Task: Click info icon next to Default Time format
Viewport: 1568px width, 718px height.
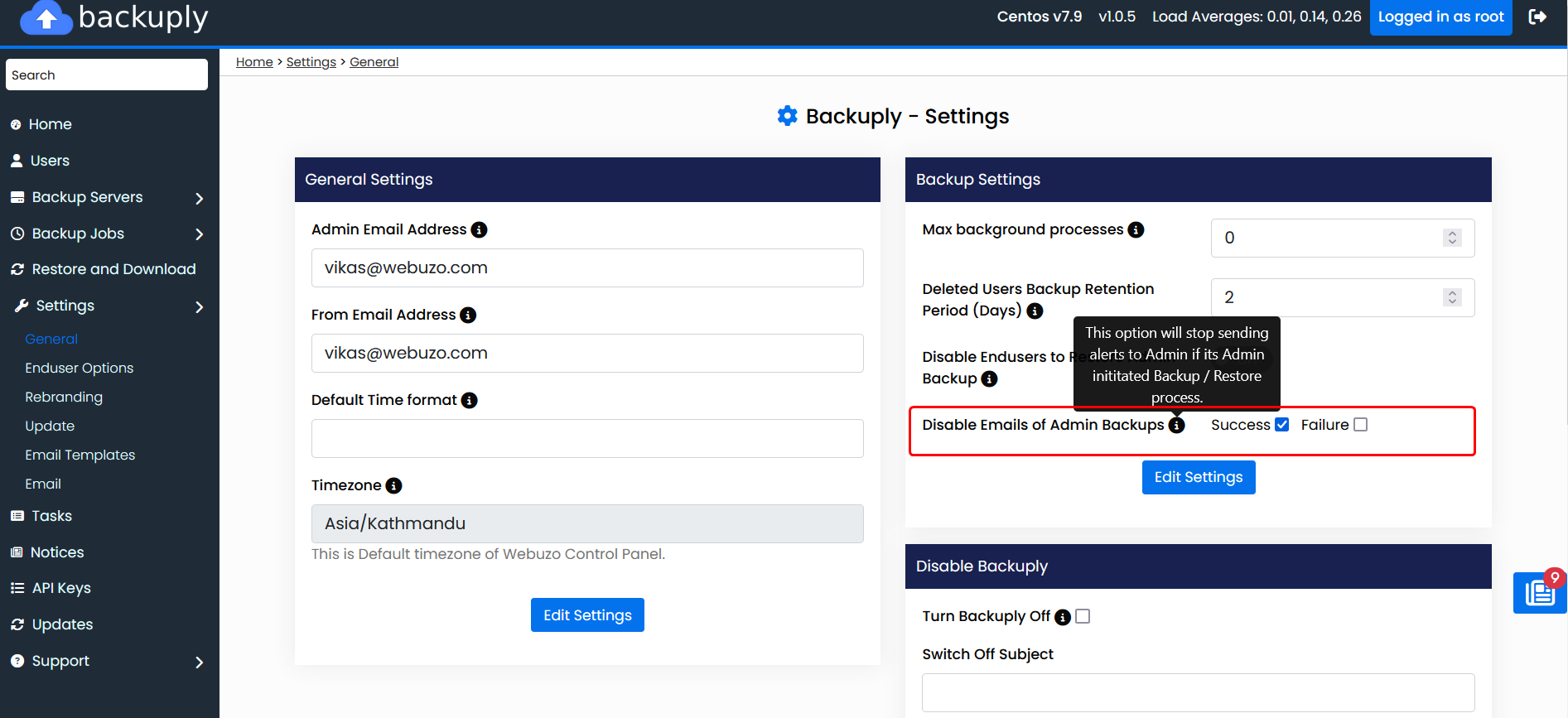Action: tap(470, 401)
